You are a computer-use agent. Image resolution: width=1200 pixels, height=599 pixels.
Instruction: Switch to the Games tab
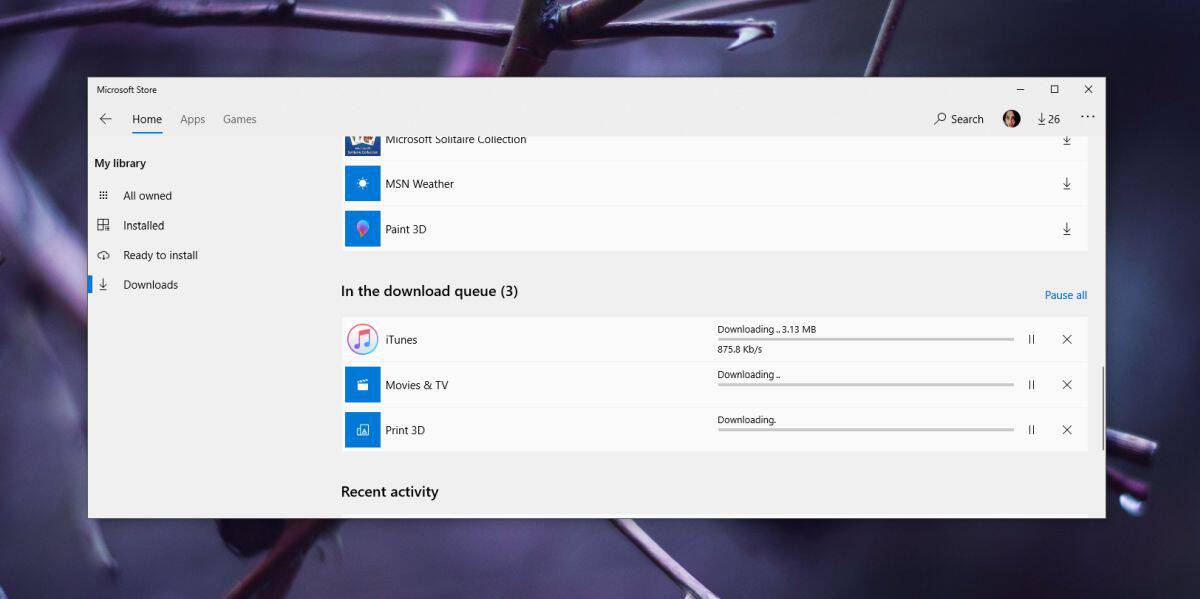point(239,119)
